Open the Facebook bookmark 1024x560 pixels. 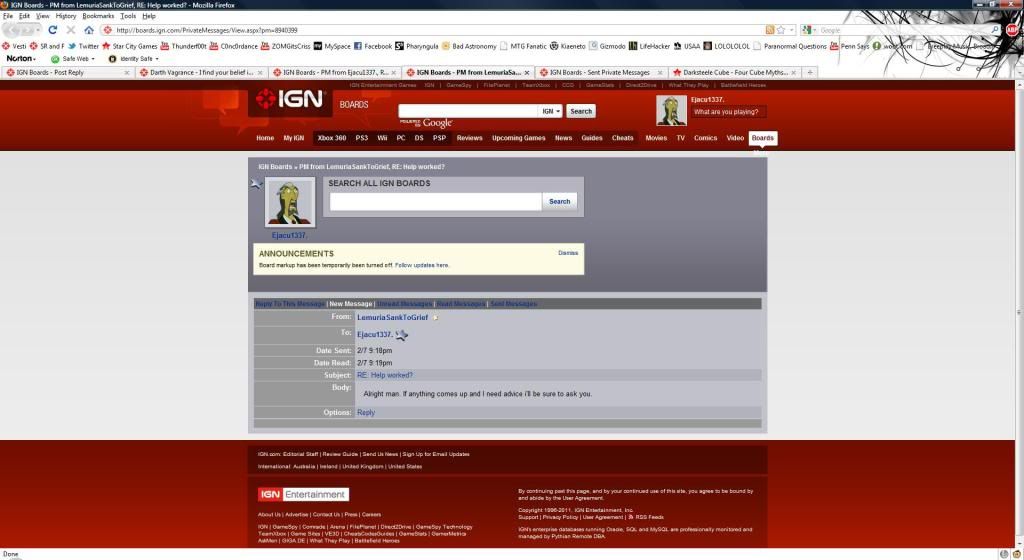click(373, 46)
